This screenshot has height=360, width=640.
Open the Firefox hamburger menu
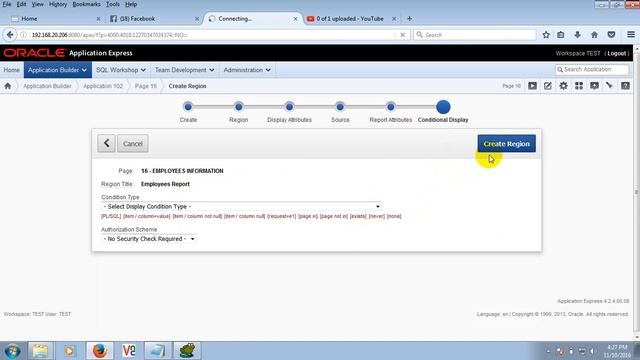click(x=631, y=35)
